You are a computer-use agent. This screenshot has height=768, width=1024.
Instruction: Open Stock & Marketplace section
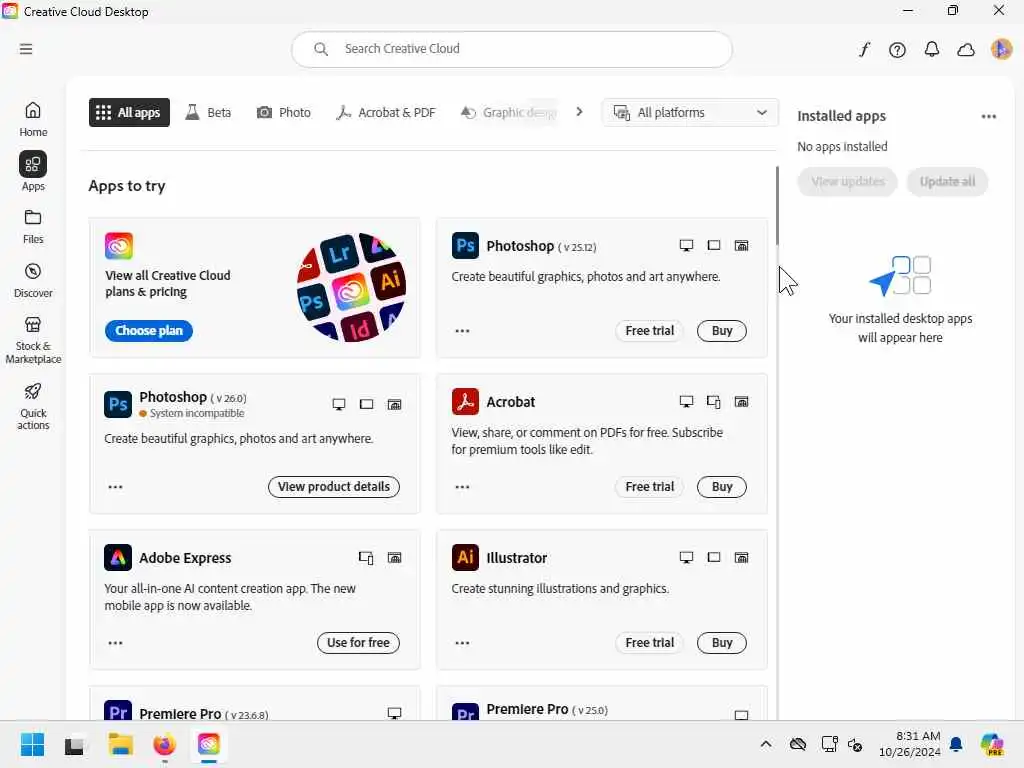(x=33, y=340)
